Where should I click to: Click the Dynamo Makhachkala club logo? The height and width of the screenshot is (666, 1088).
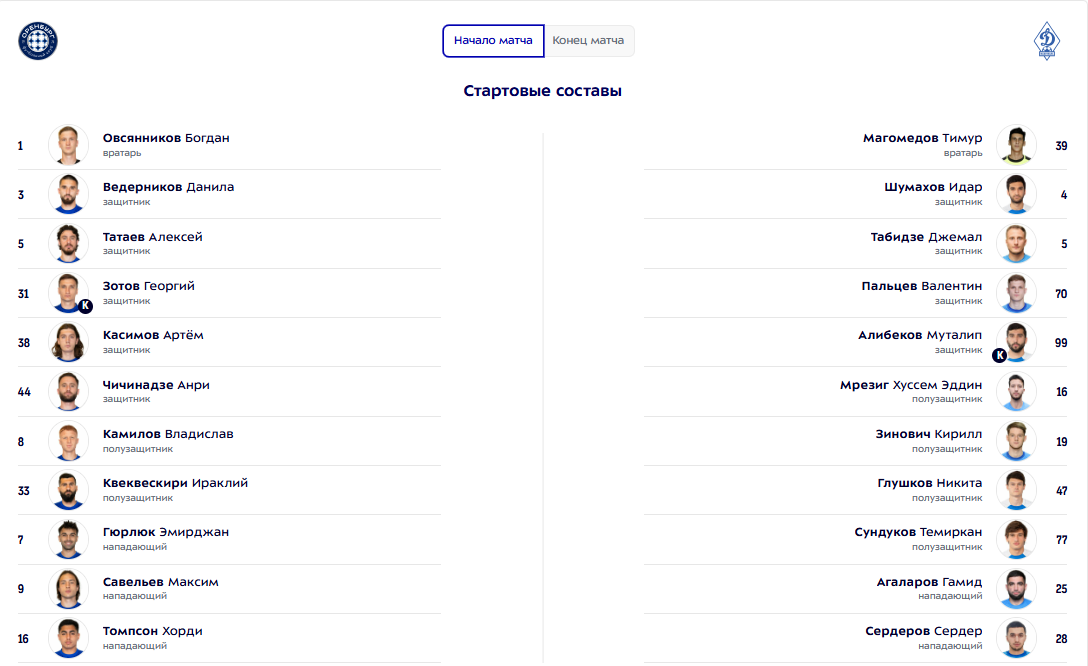tap(1048, 41)
